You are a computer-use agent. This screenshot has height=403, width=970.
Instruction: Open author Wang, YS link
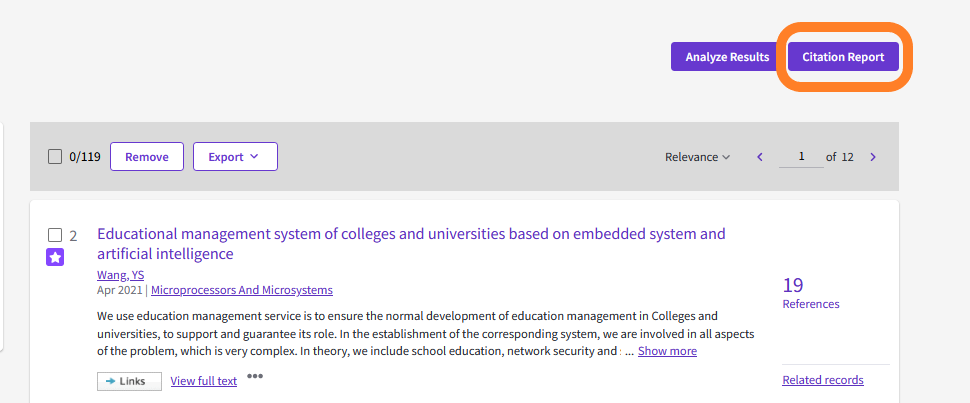coord(120,275)
